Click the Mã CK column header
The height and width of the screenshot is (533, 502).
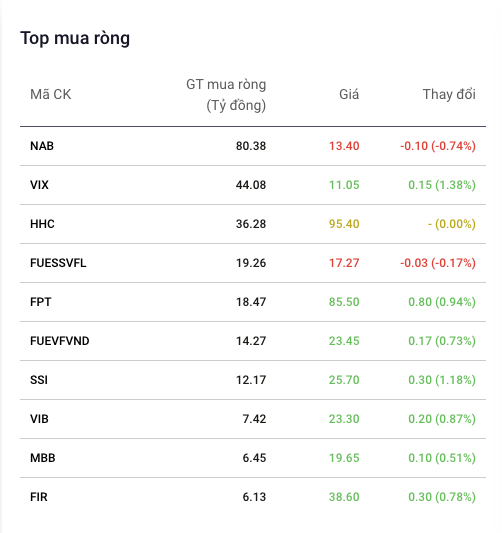tap(51, 94)
